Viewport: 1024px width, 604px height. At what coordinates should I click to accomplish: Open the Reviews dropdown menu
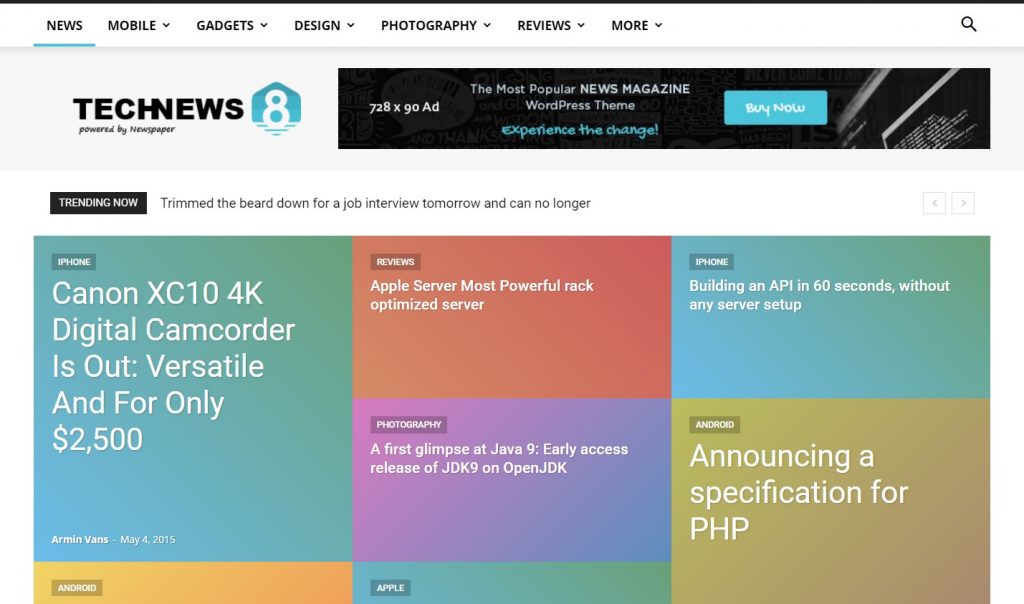click(x=551, y=25)
